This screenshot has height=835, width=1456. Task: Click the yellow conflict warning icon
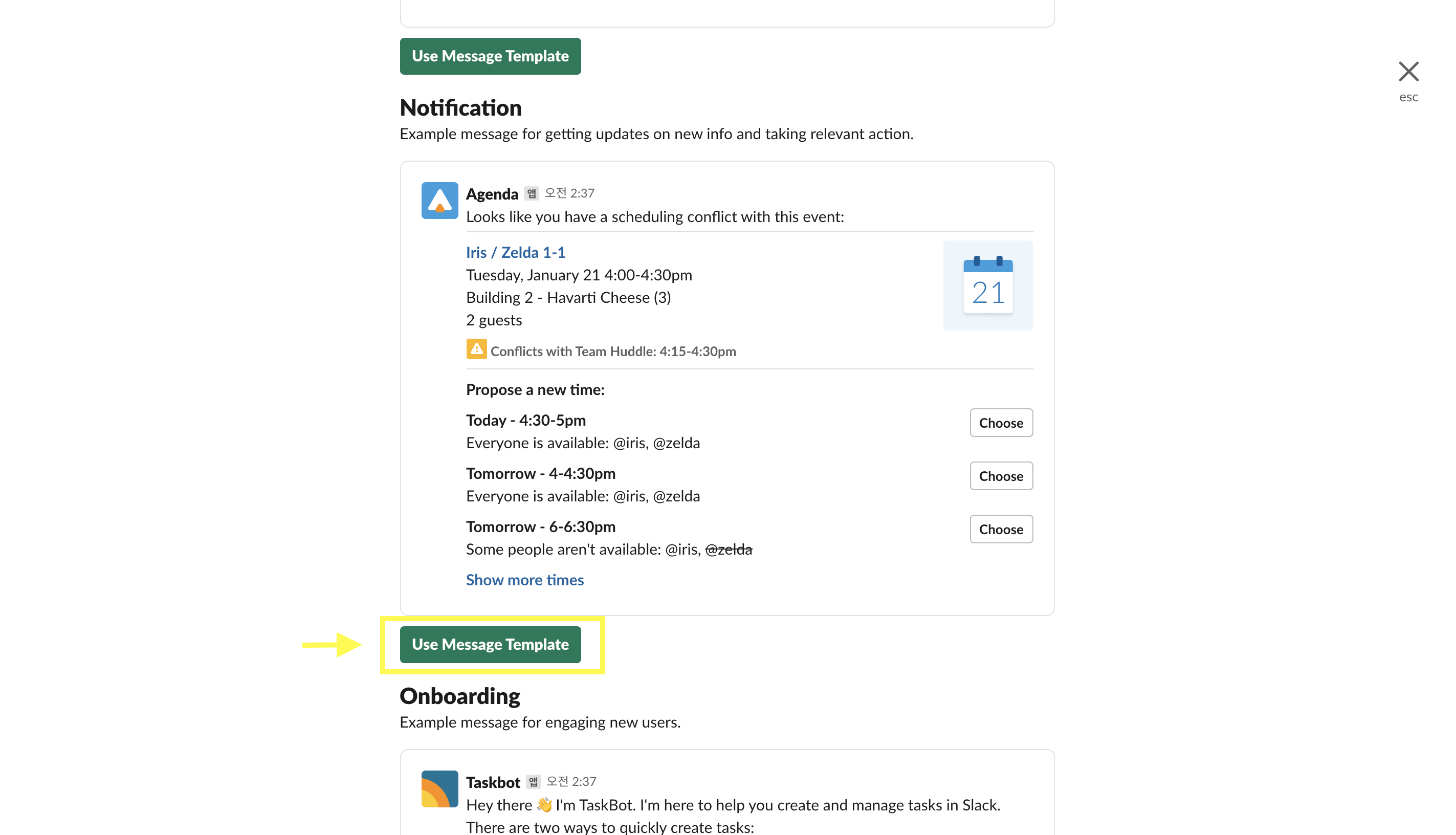pyautogui.click(x=476, y=349)
